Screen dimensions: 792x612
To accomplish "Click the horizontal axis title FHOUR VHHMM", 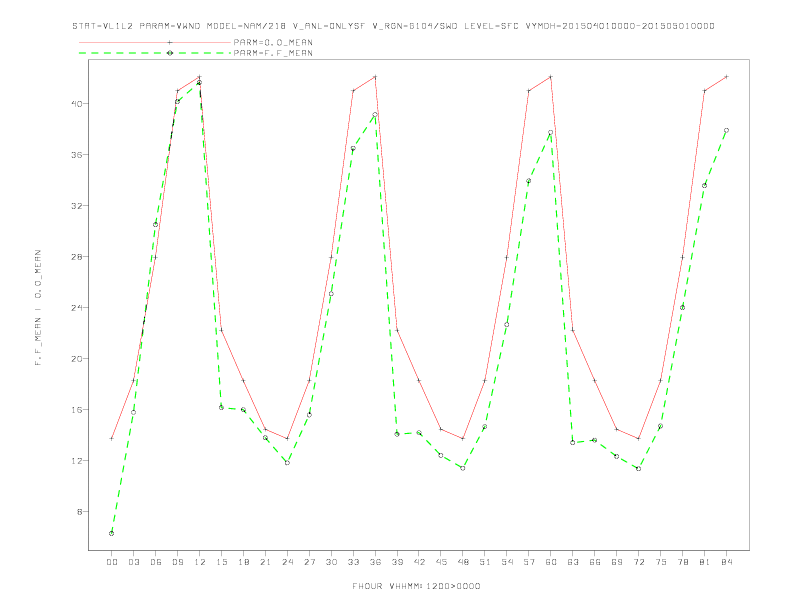I will point(416,586).
